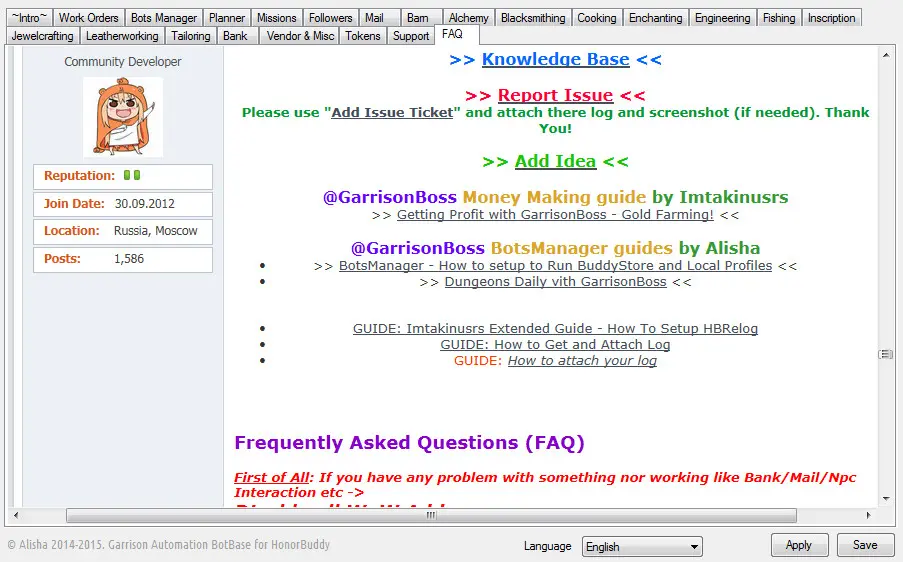Open the Alchemy tab
Image resolution: width=903 pixels, height=562 pixels.
point(469,18)
